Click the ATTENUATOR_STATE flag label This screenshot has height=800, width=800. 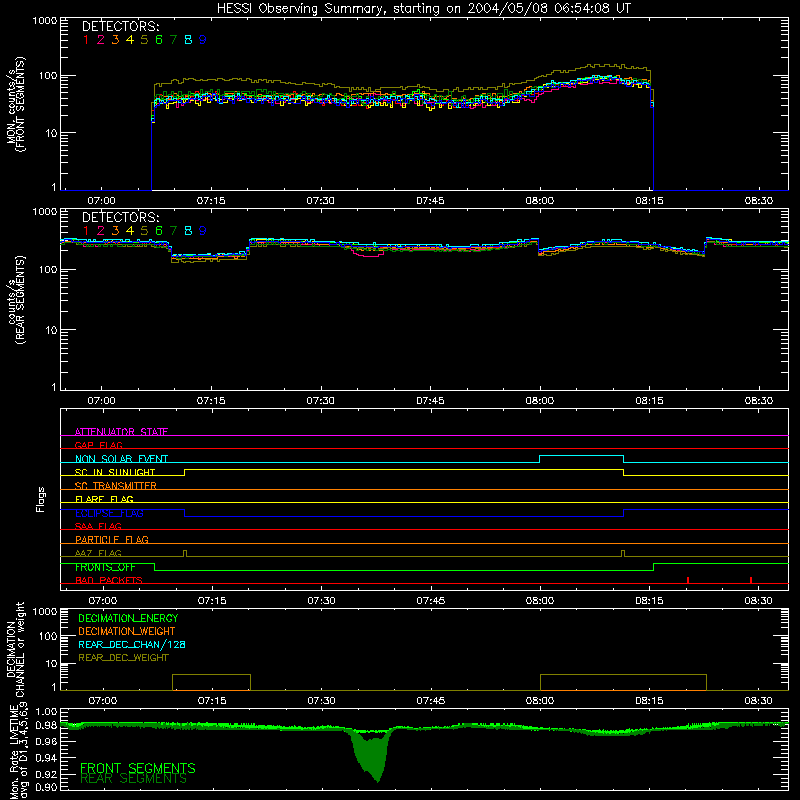click(x=121, y=432)
